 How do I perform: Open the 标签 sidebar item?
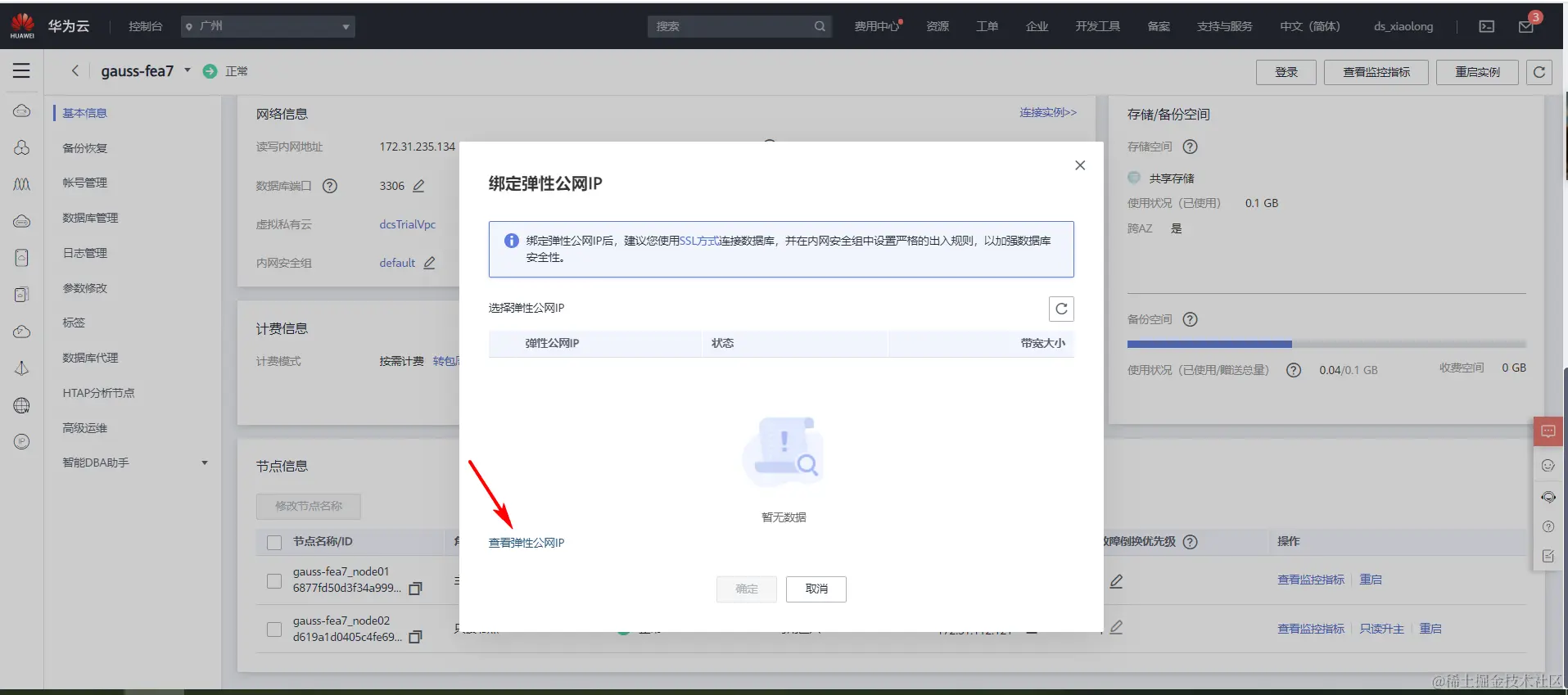[x=74, y=323]
